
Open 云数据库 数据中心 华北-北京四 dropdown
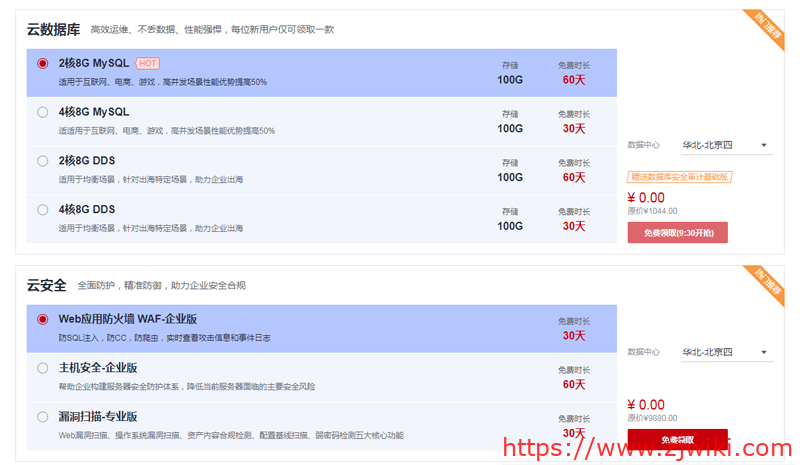click(x=726, y=145)
